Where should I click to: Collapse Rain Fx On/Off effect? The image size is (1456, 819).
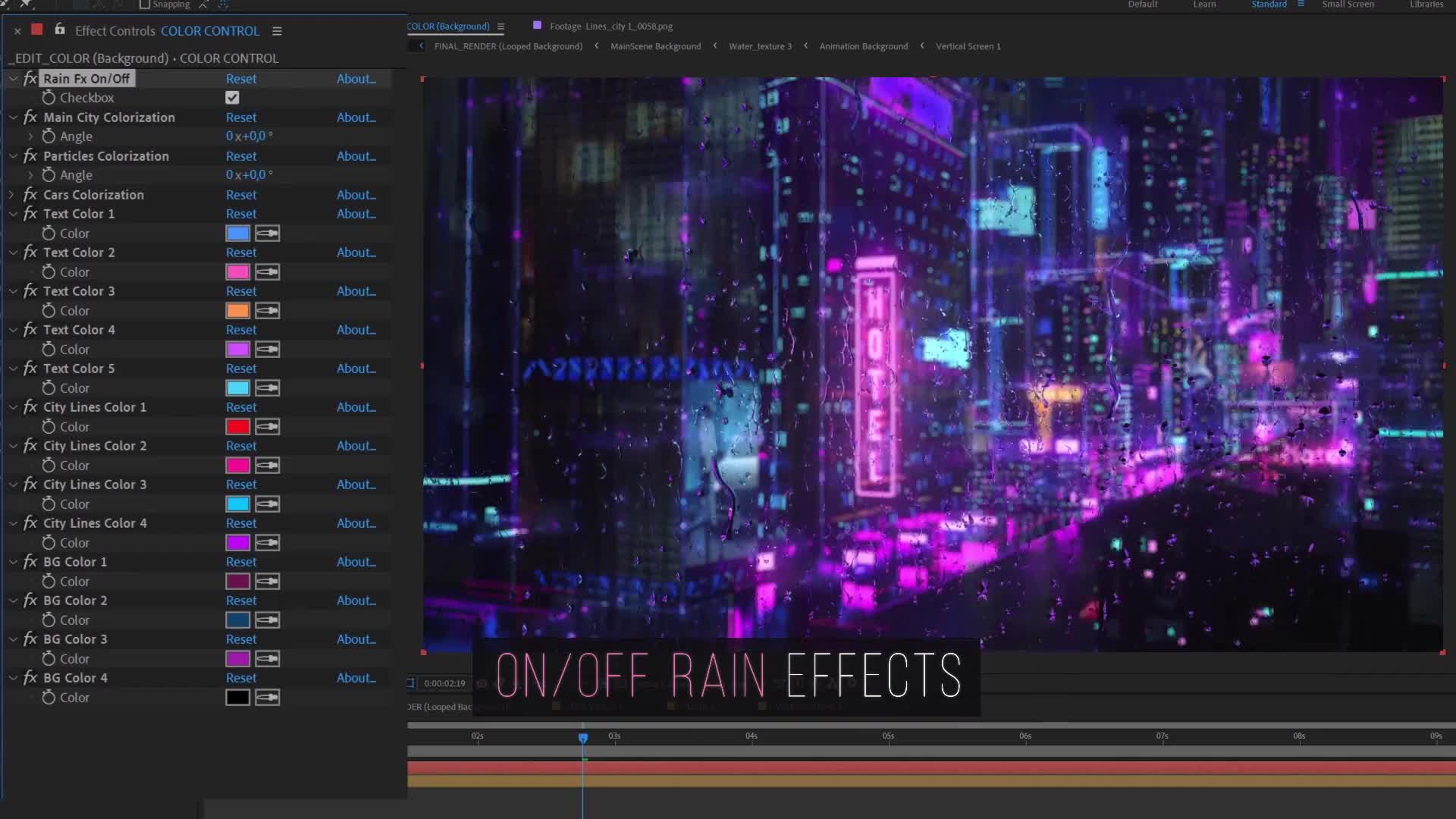pos(13,79)
